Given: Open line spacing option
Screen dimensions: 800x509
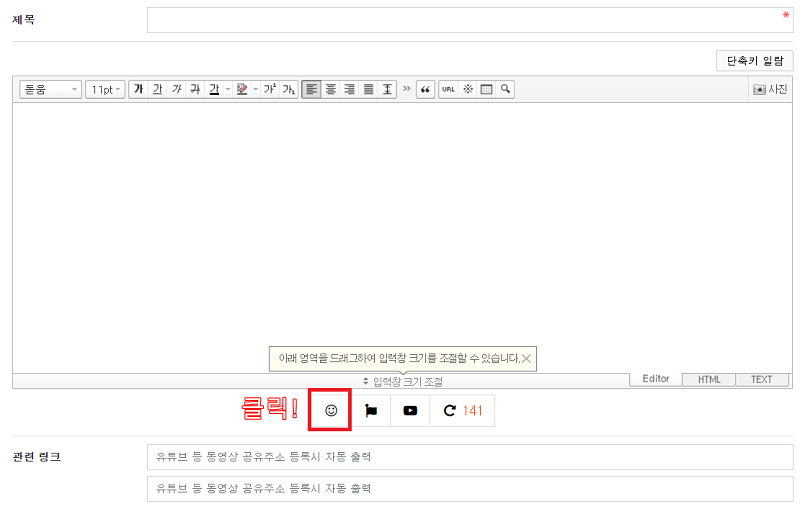Looking at the screenshot, I should coord(387,89).
